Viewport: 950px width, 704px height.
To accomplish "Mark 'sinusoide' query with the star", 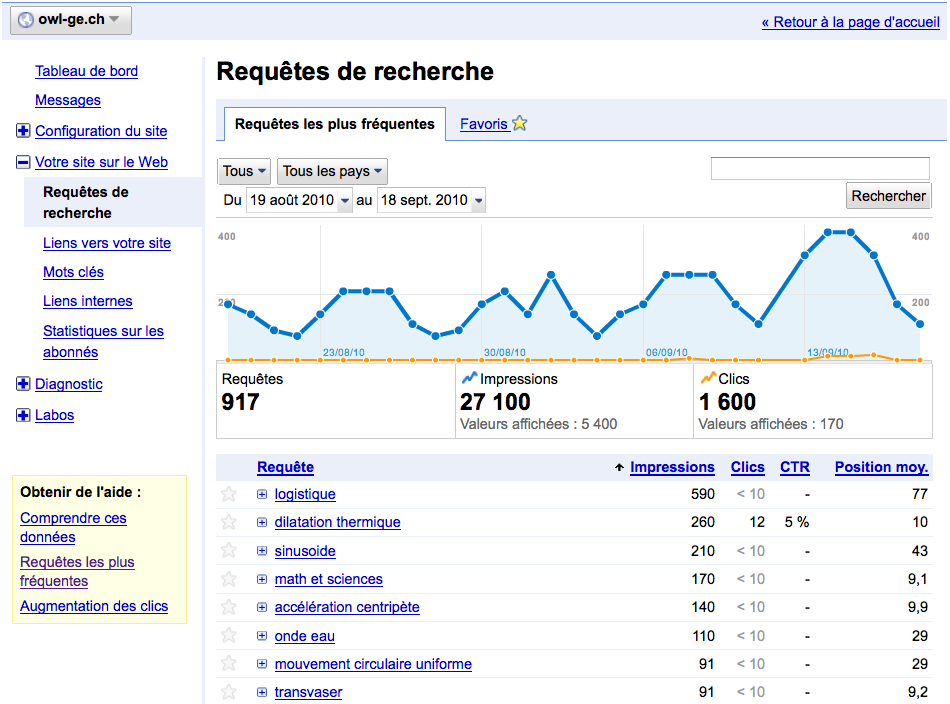I will click(229, 551).
